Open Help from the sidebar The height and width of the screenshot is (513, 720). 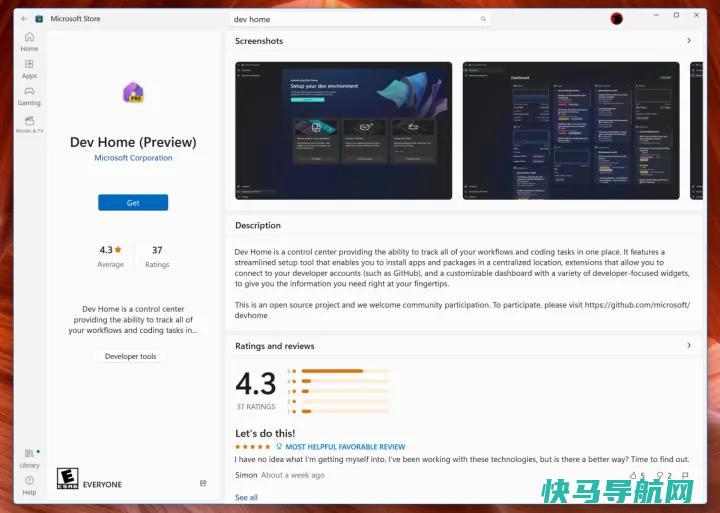[x=29, y=485]
